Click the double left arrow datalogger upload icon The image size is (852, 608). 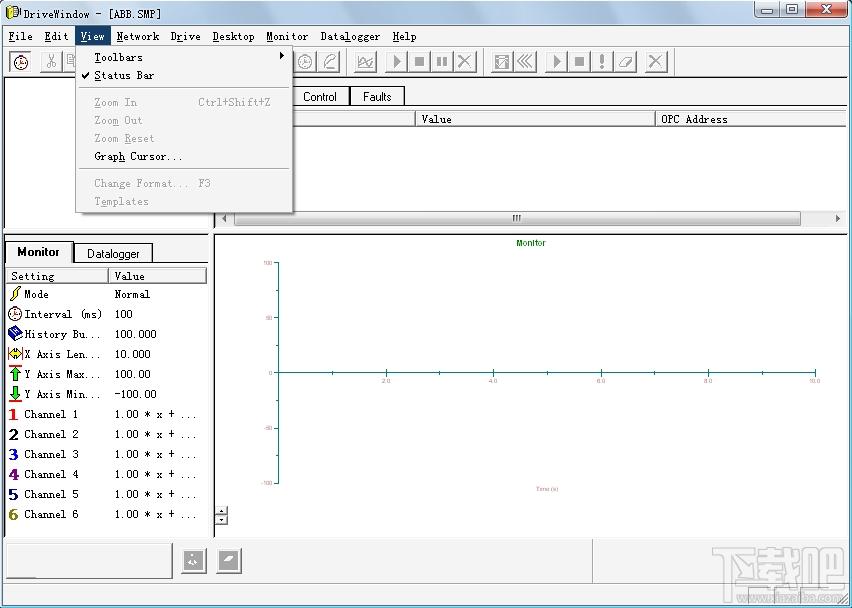(x=525, y=62)
